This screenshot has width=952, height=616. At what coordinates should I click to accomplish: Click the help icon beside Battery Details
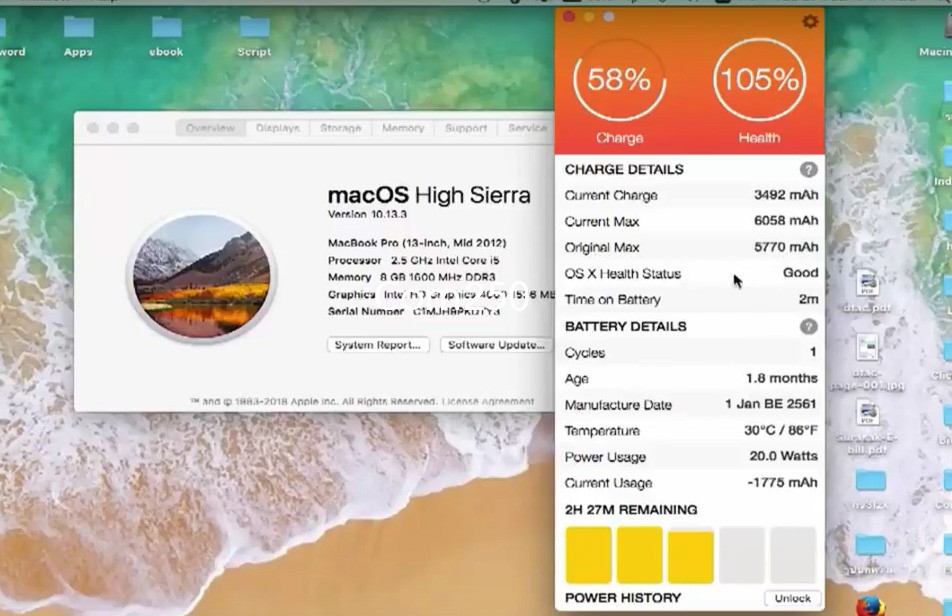point(808,327)
